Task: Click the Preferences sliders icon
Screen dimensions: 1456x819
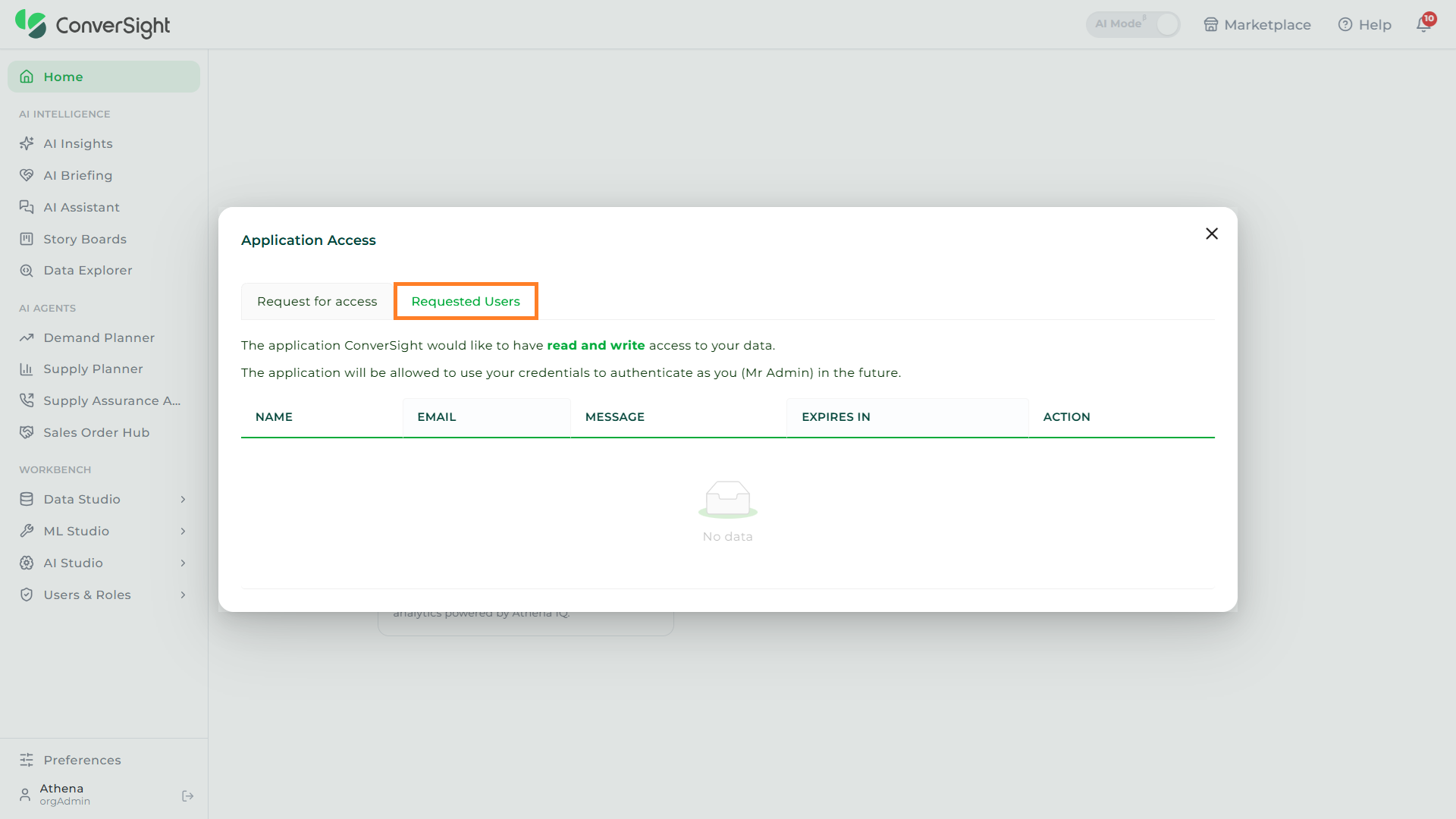Action: pyautogui.click(x=27, y=760)
